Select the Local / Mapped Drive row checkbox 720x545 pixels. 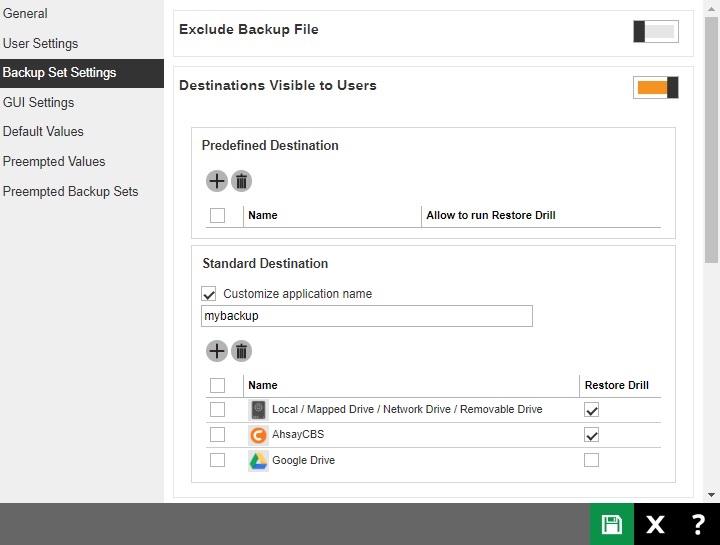click(217, 409)
